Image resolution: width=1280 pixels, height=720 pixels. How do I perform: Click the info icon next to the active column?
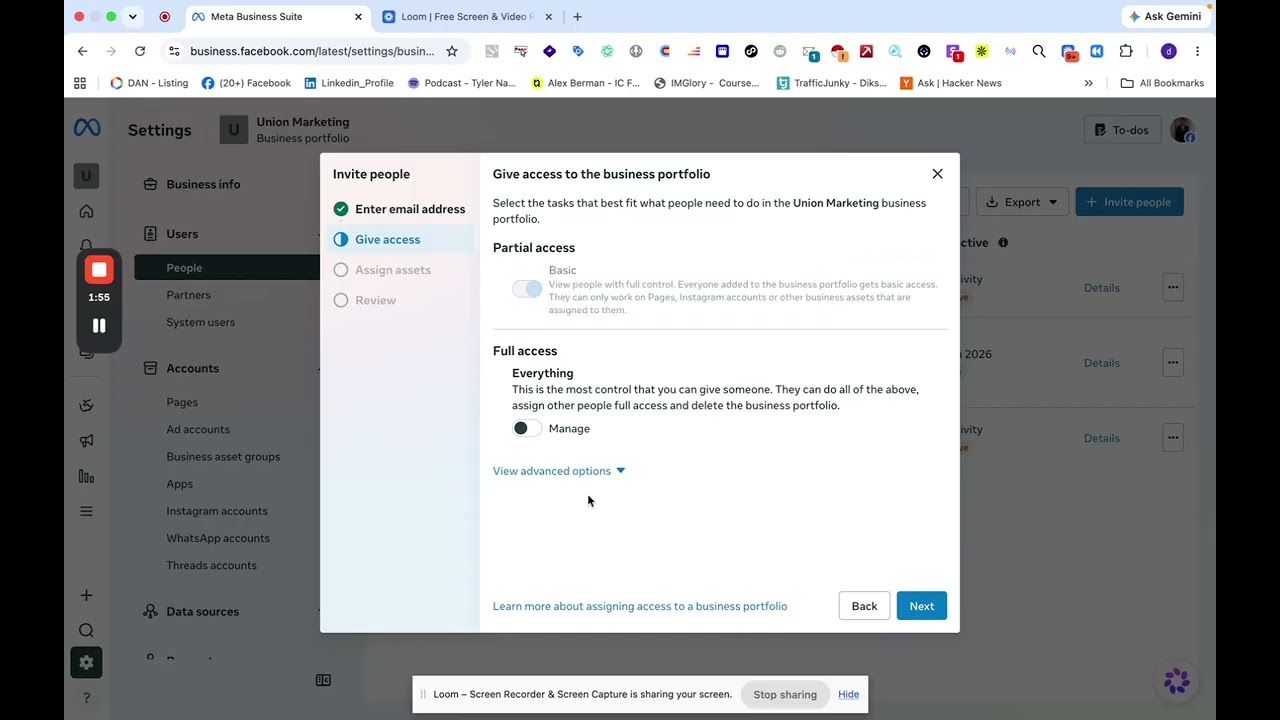click(x=1003, y=242)
